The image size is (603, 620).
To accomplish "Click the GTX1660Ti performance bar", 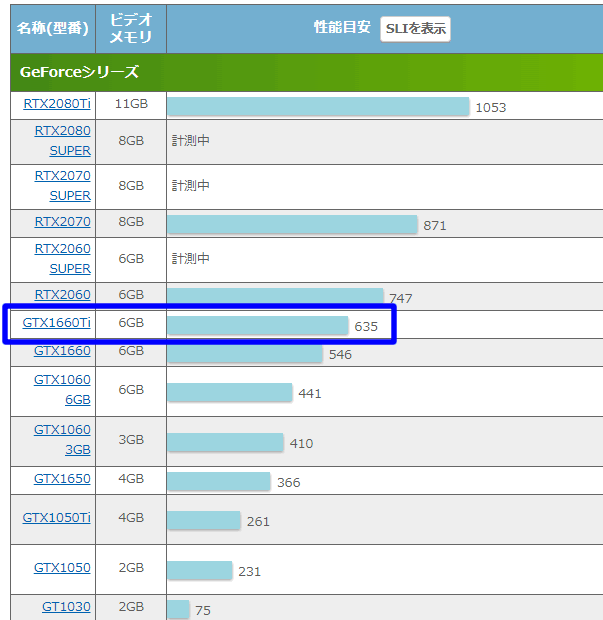I will pyautogui.click(x=257, y=325).
